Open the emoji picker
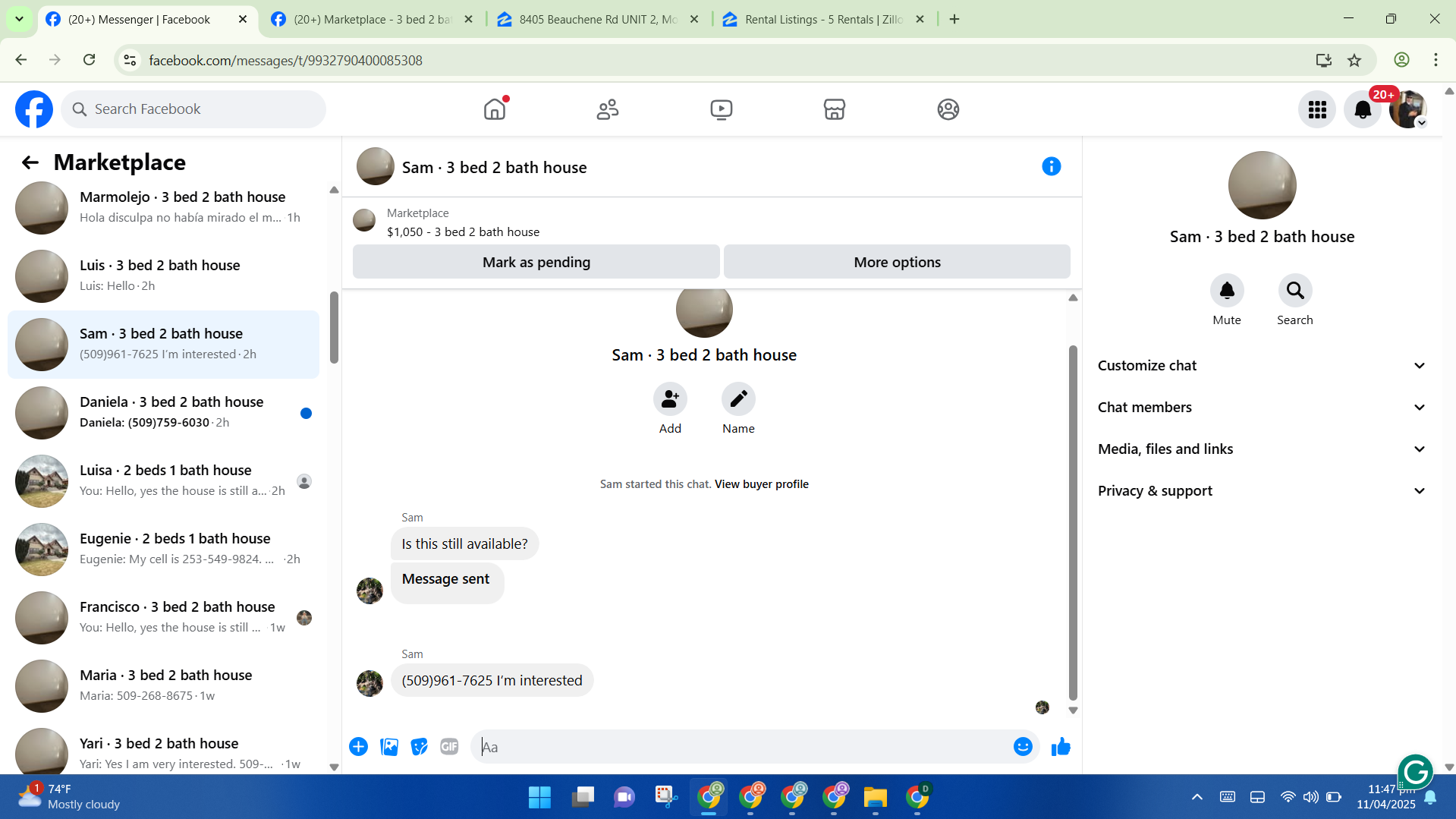The width and height of the screenshot is (1456, 819). click(x=1023, y=747)
